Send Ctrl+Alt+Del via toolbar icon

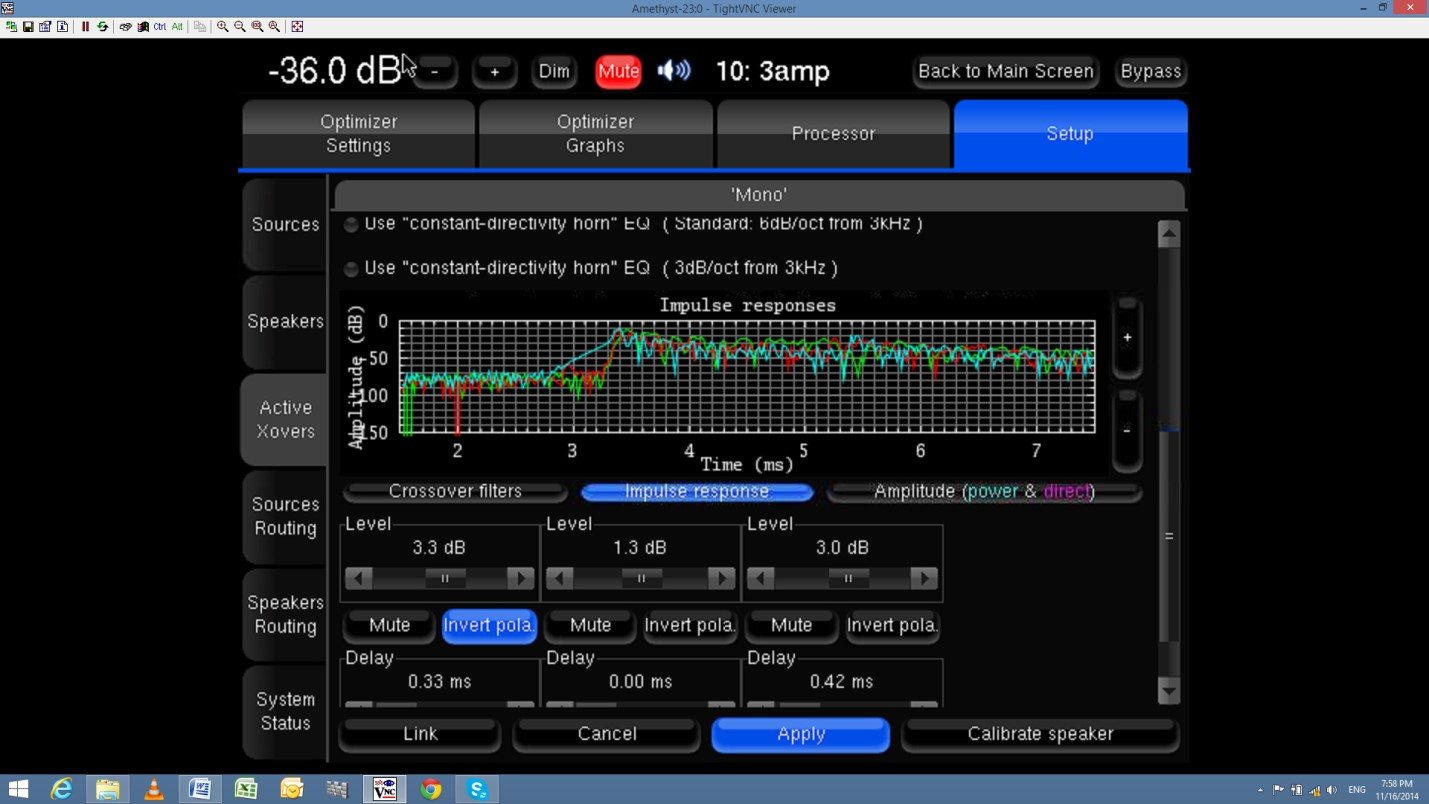pyautogui.click(x=126, y=27)
